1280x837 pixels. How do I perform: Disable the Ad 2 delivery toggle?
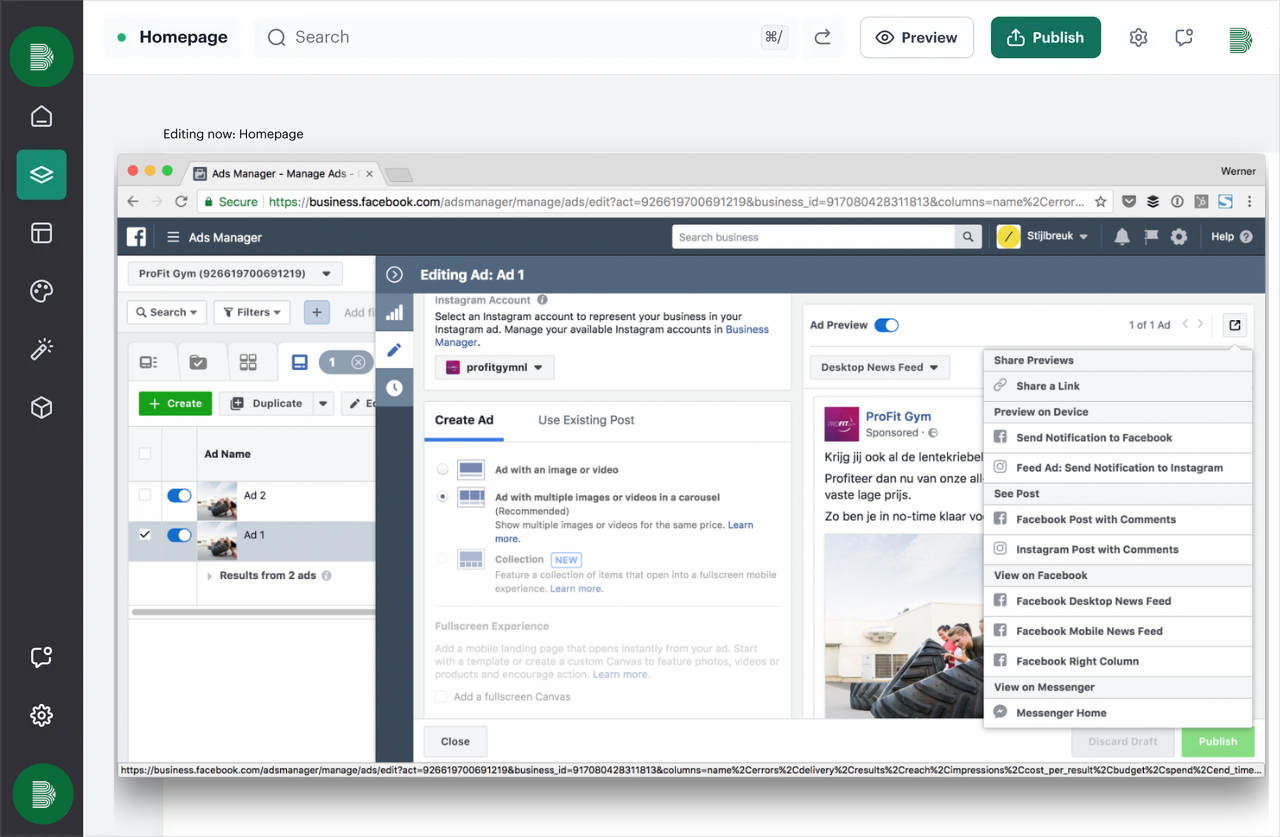click(x=179, y=495)
